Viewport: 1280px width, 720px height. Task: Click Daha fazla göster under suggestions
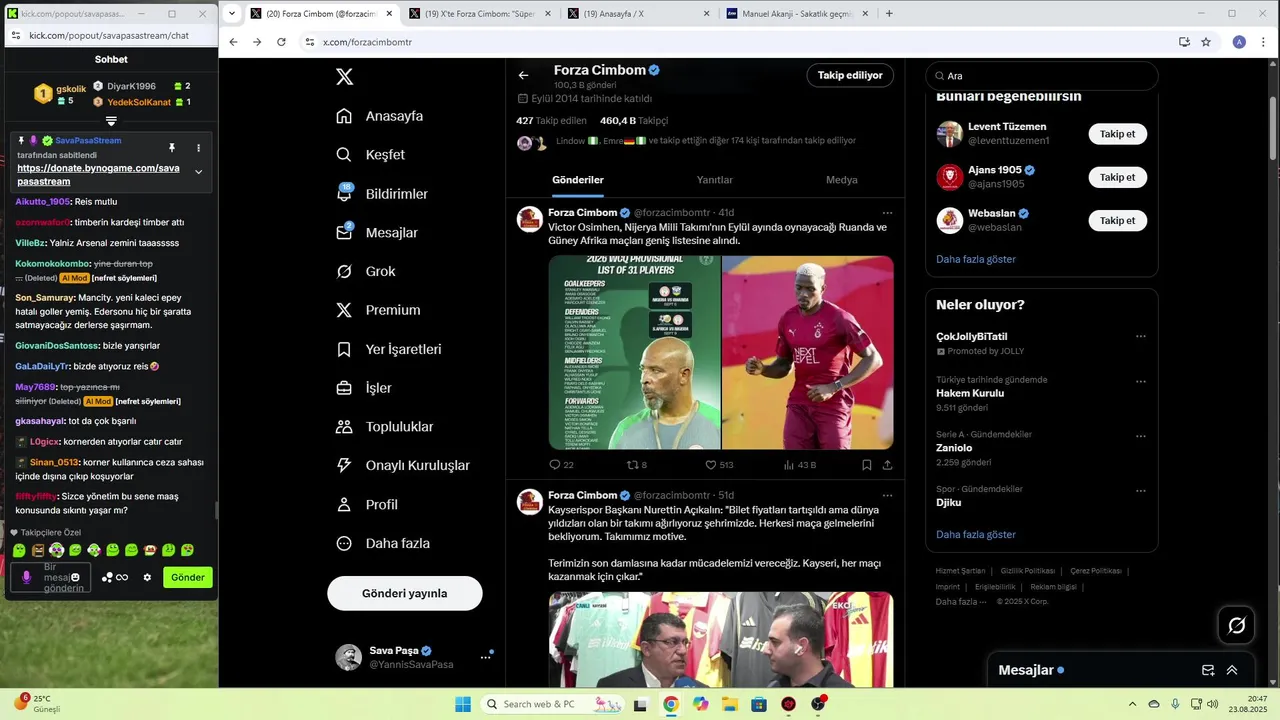pos(976,259)
